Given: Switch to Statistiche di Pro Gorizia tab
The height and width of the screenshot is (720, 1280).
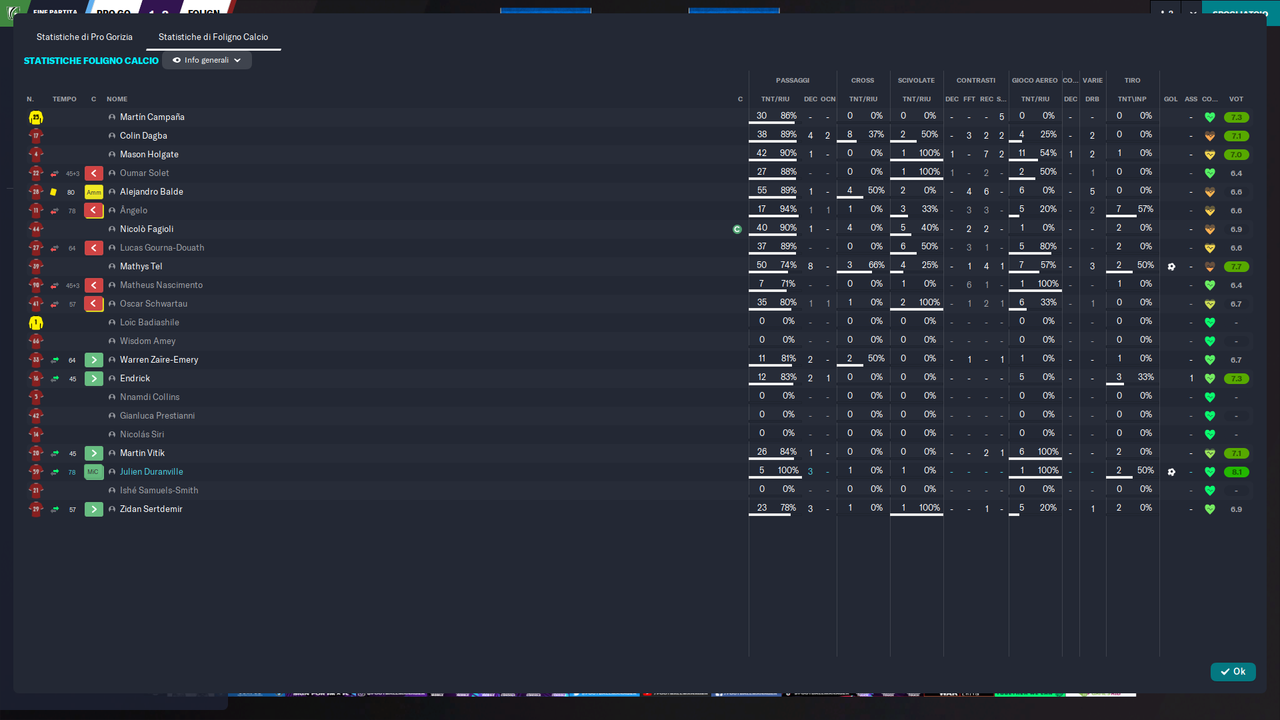Looking at the screenshot, I should coord(85,37).
